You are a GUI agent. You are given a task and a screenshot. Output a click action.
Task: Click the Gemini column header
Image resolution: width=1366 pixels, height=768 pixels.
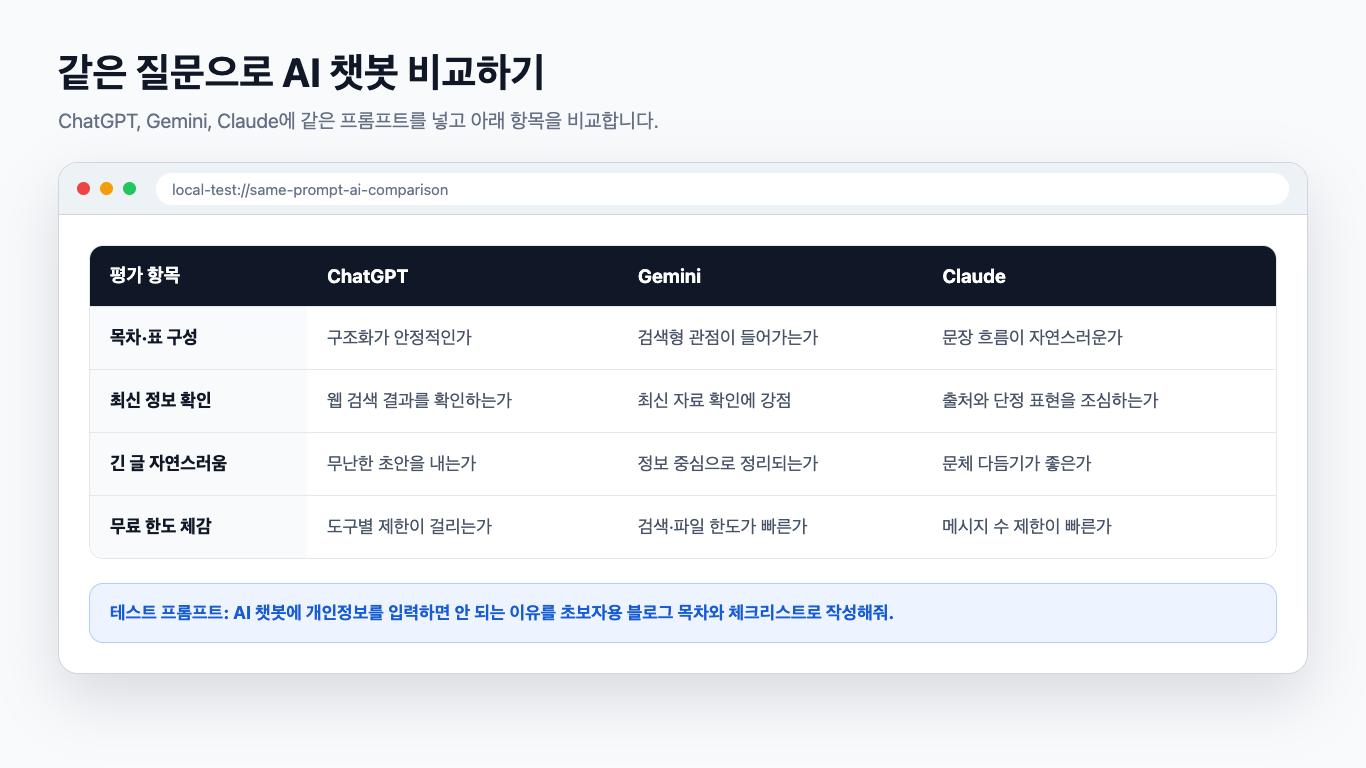[770, 276]
